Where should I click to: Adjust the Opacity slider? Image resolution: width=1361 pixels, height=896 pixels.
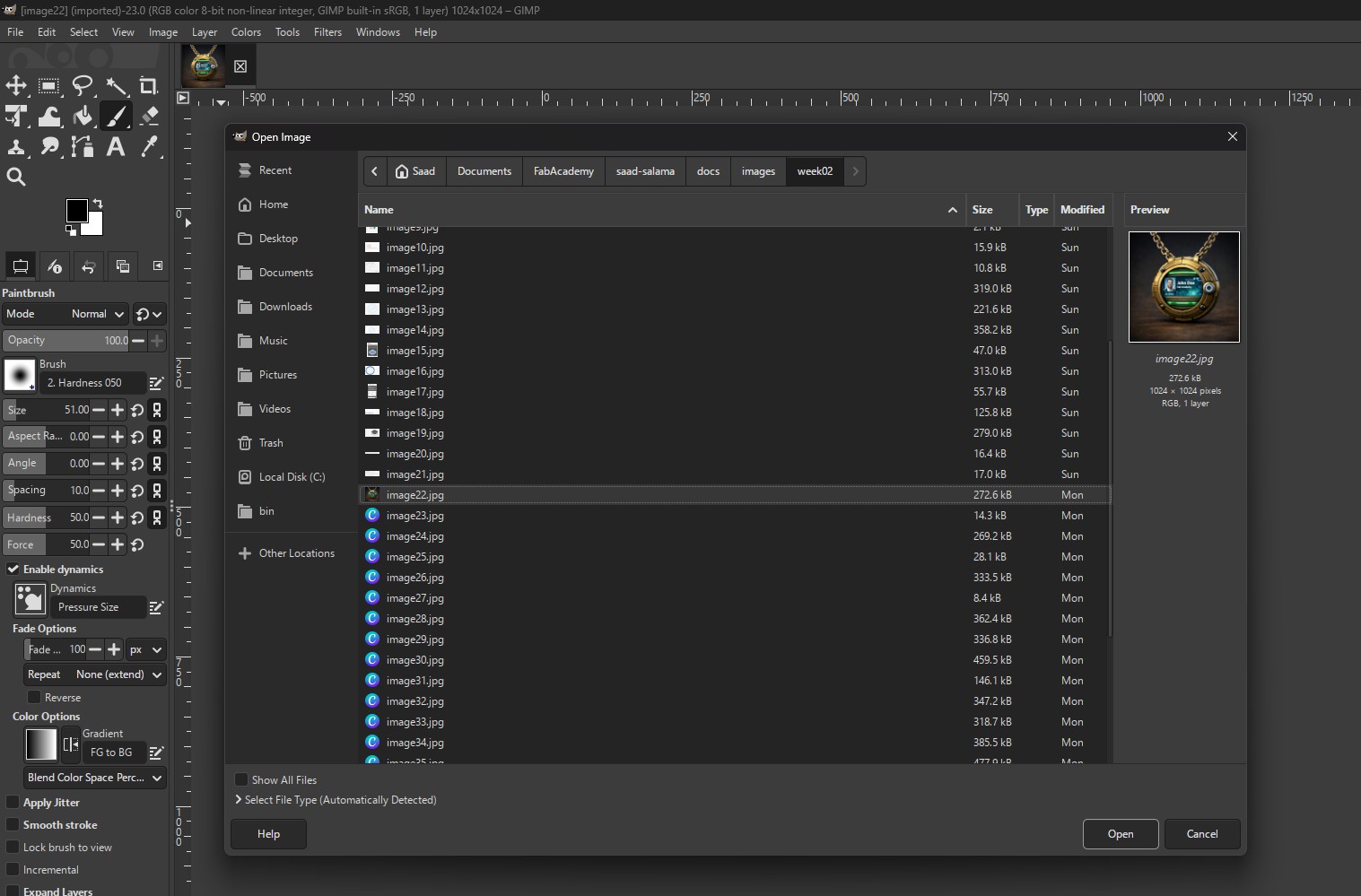pyautogui.click(x=66, y=341)
